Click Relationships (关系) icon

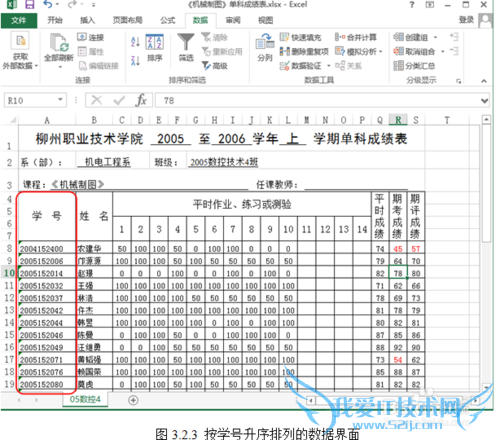tap(340, 66)
